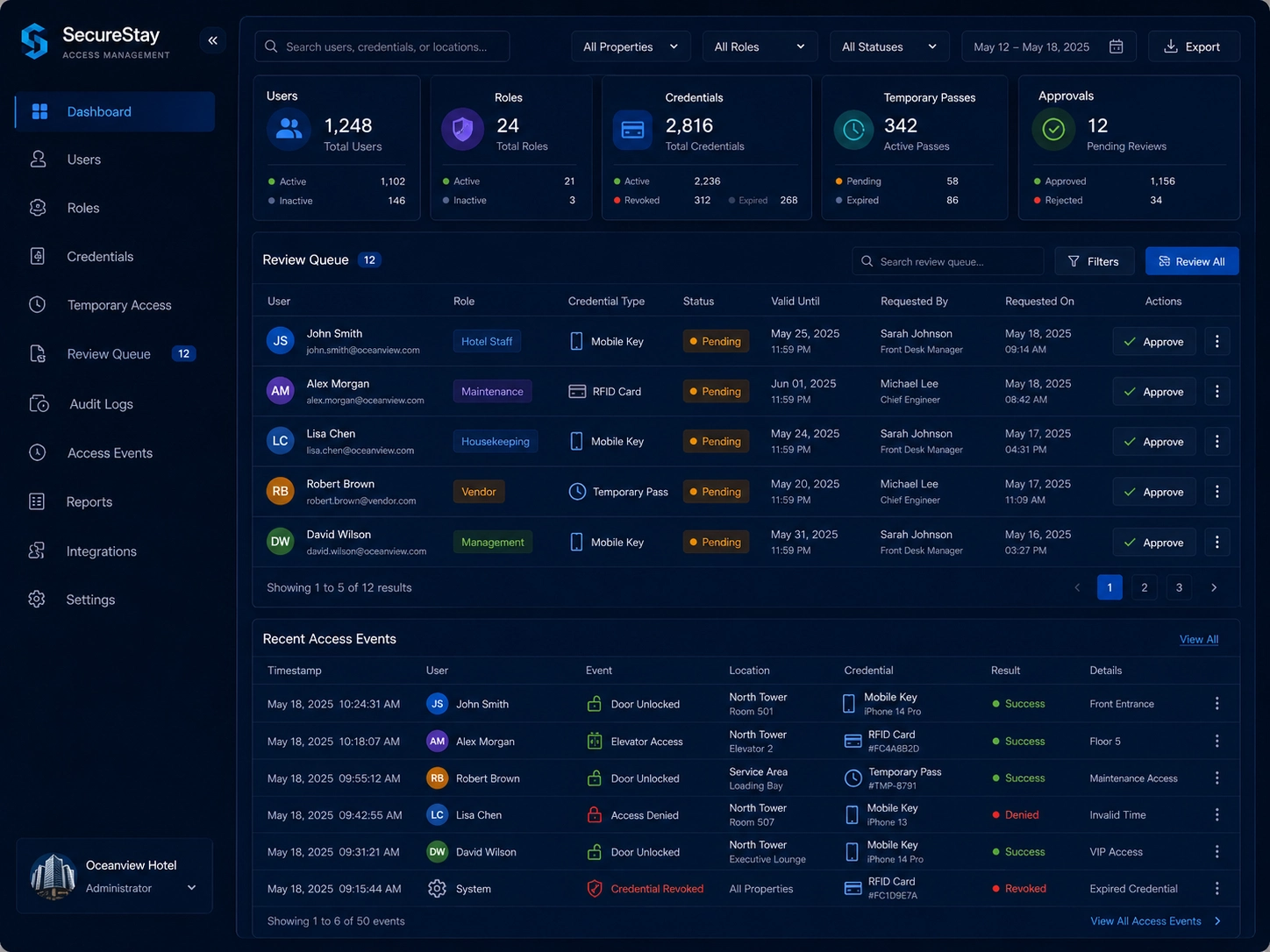Open the All Properties dropdown
The width and height of the screenshot is (1270, 952).
[631, 46]
